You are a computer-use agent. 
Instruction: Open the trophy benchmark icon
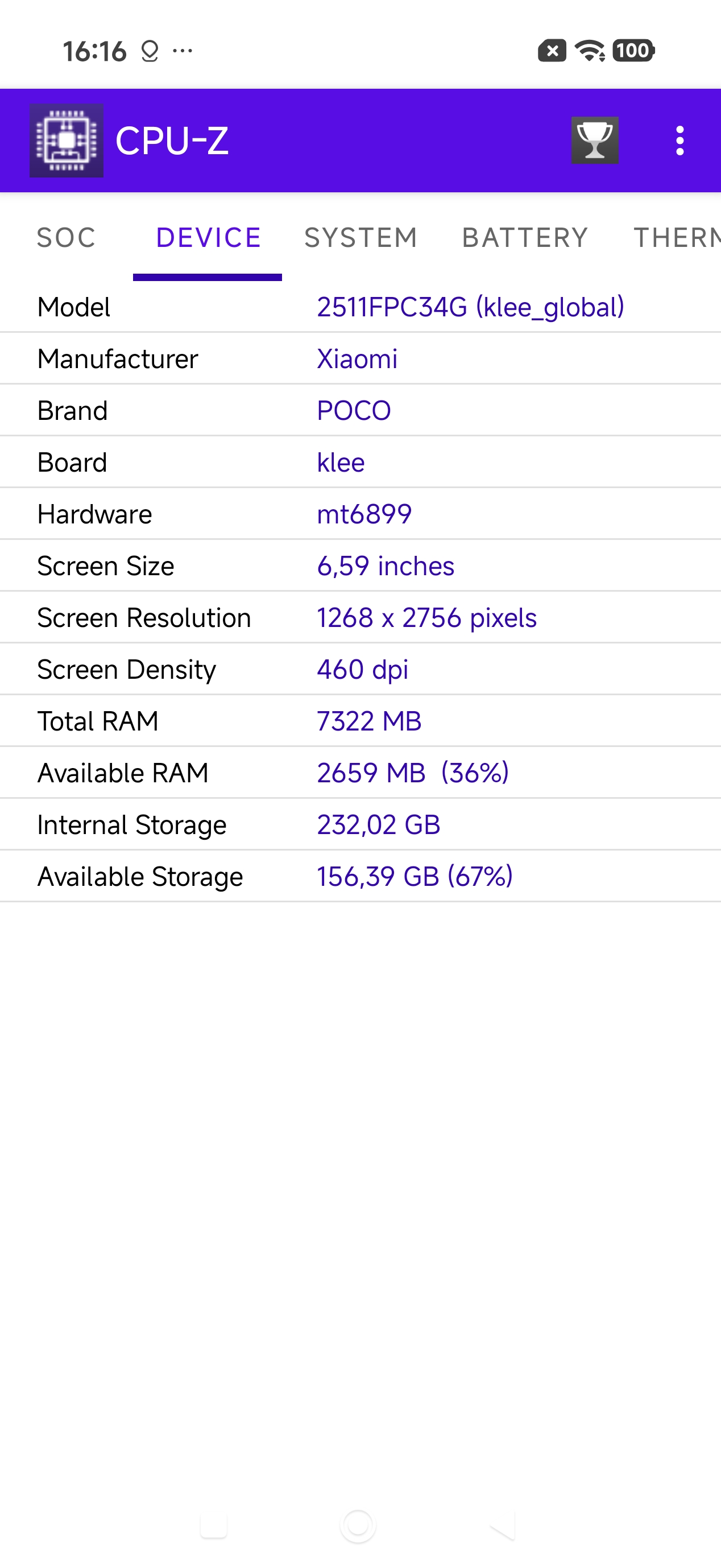(594, 141)
